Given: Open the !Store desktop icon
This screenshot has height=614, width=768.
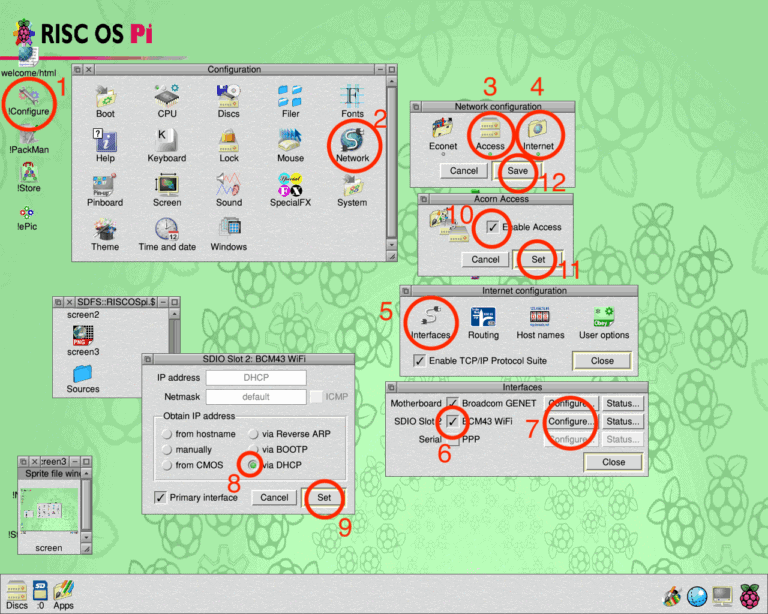Looking at the screenshot, I should [x=28, y=178].
